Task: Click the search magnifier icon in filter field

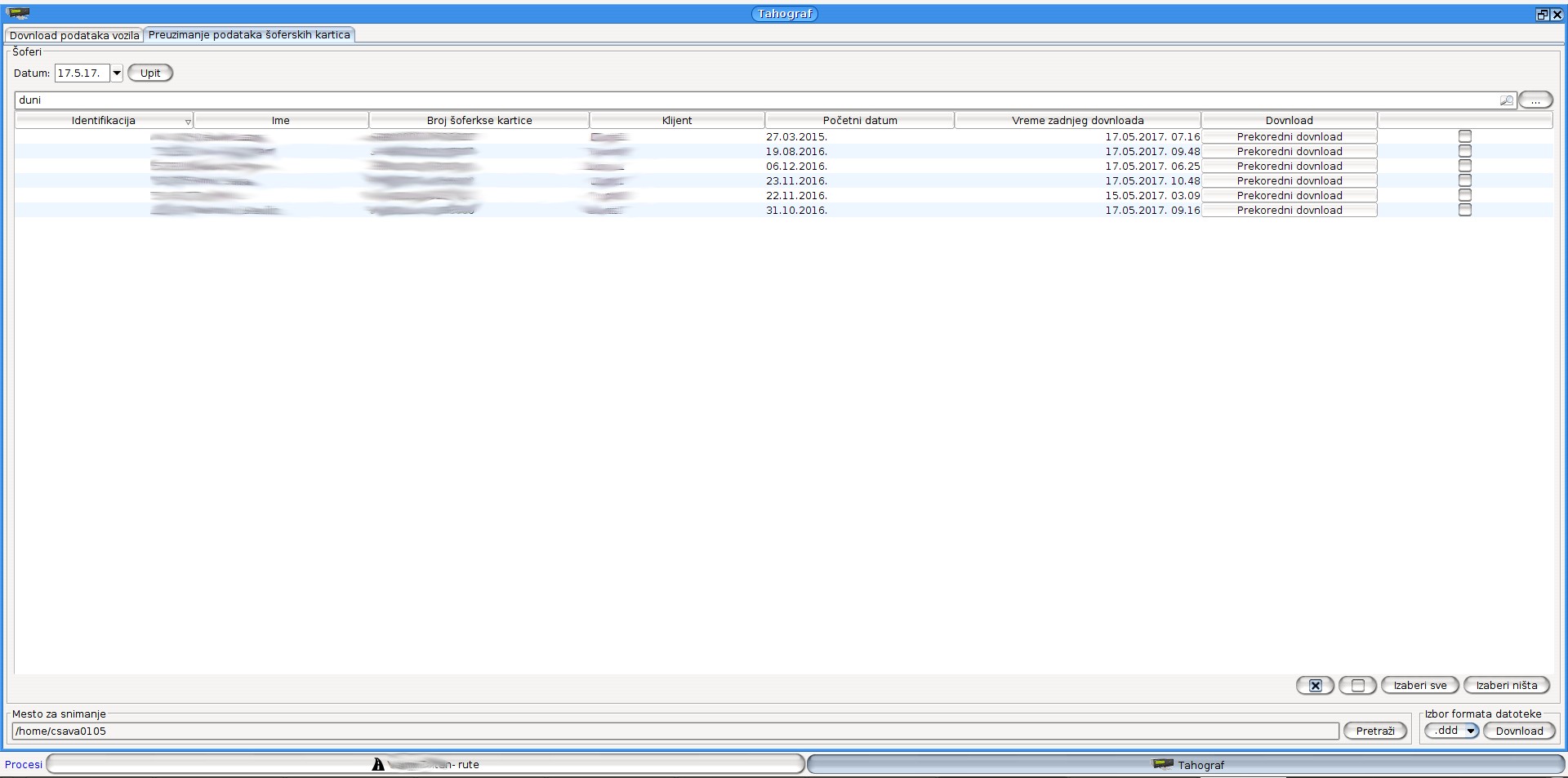Action: (x=1506, y=100)
